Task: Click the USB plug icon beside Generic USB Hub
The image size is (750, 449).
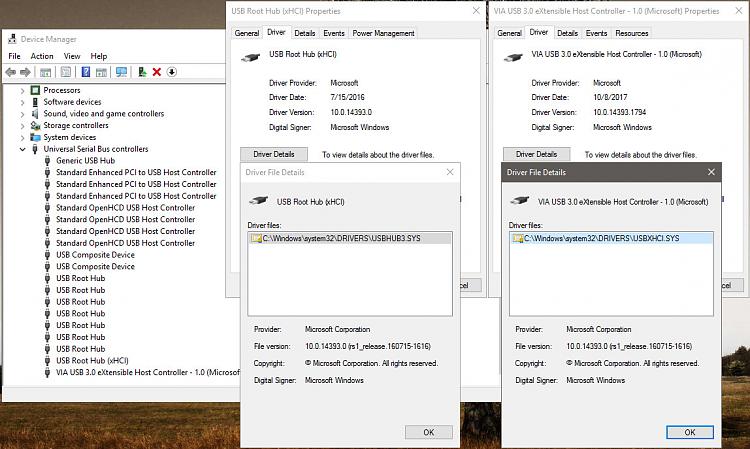Action: tap(47, 161)
